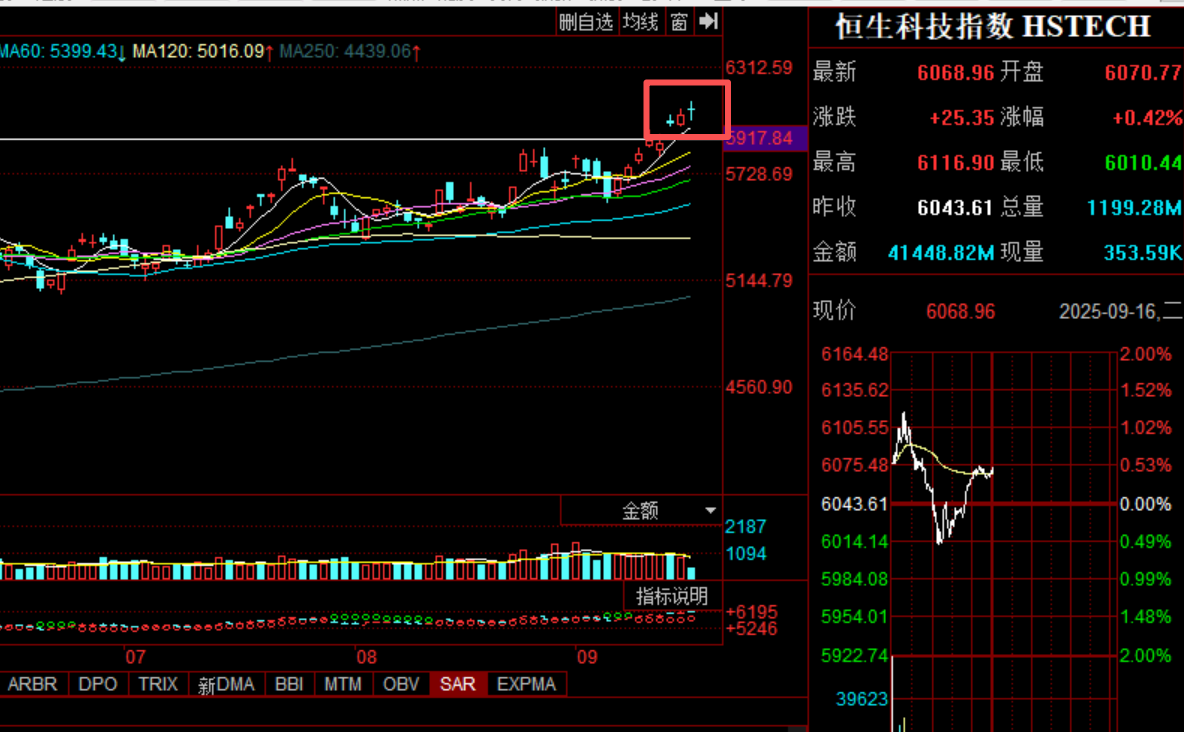Viewport: 1184px width, 732px height.
Task: Click the 窗 window button
Action: coord(679,22)
